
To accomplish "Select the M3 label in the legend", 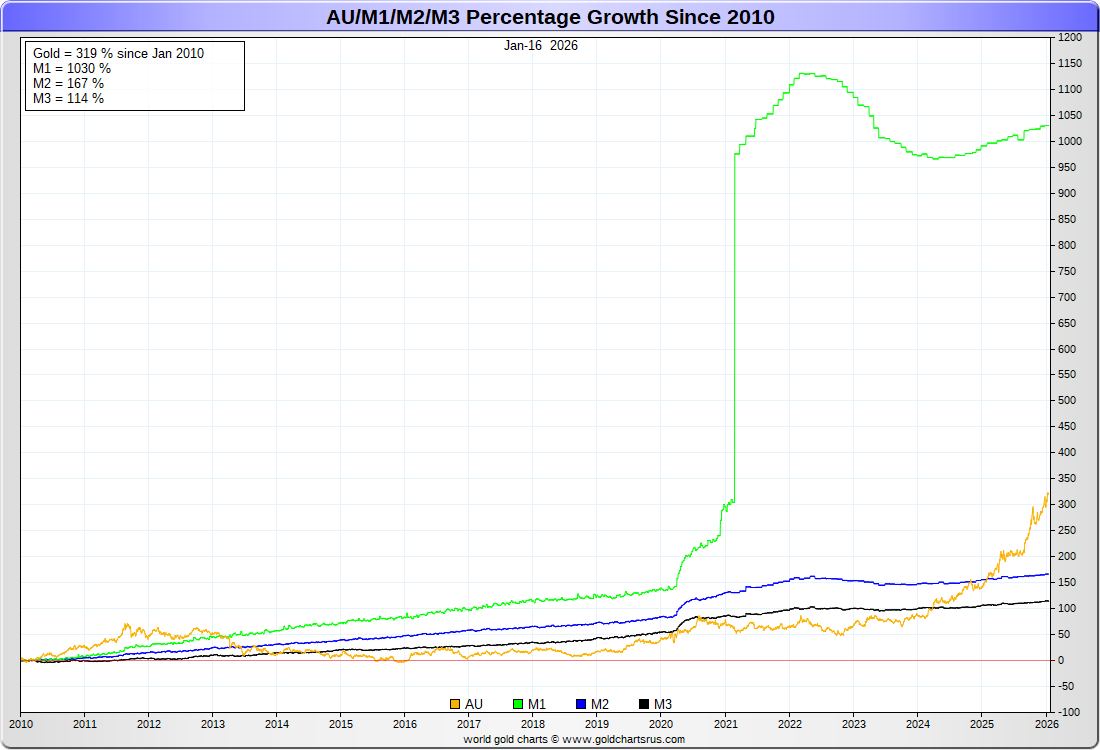I will pyautogui.click(x=663, y=705).
